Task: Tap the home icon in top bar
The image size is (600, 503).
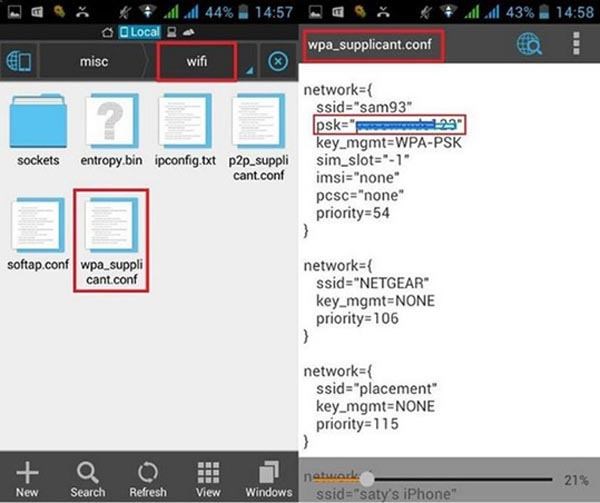Action: pyautogui.click(x=108, y=32)
